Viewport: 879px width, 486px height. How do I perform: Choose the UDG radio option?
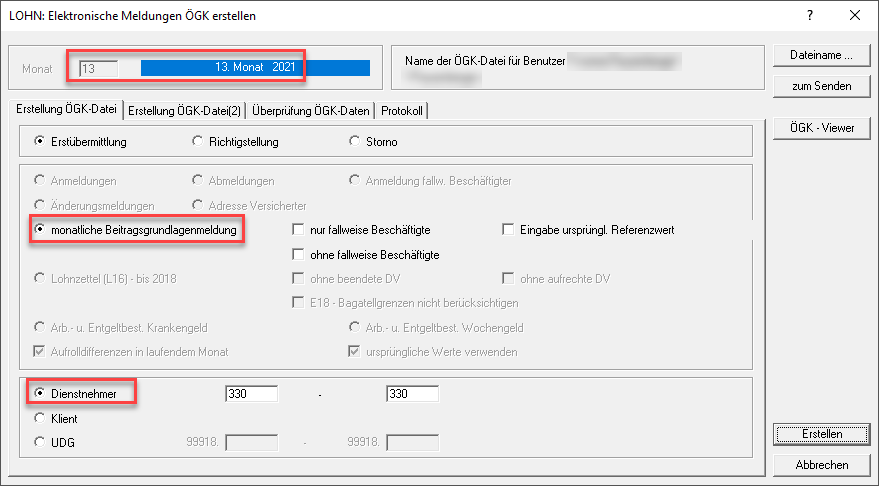click(40, 442)
